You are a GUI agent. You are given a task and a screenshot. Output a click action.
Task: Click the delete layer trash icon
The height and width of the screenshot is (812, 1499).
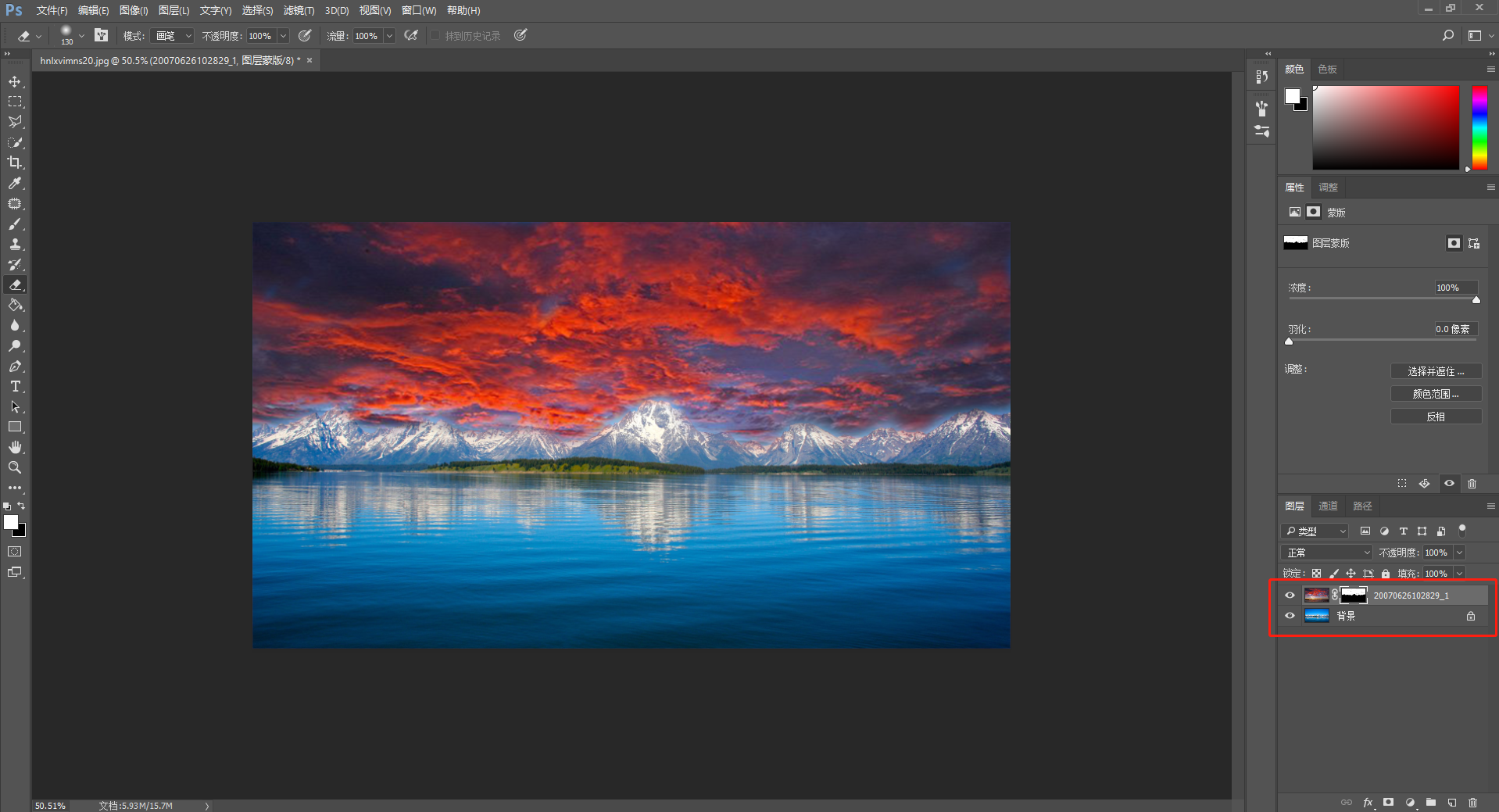pos(1472,803)
